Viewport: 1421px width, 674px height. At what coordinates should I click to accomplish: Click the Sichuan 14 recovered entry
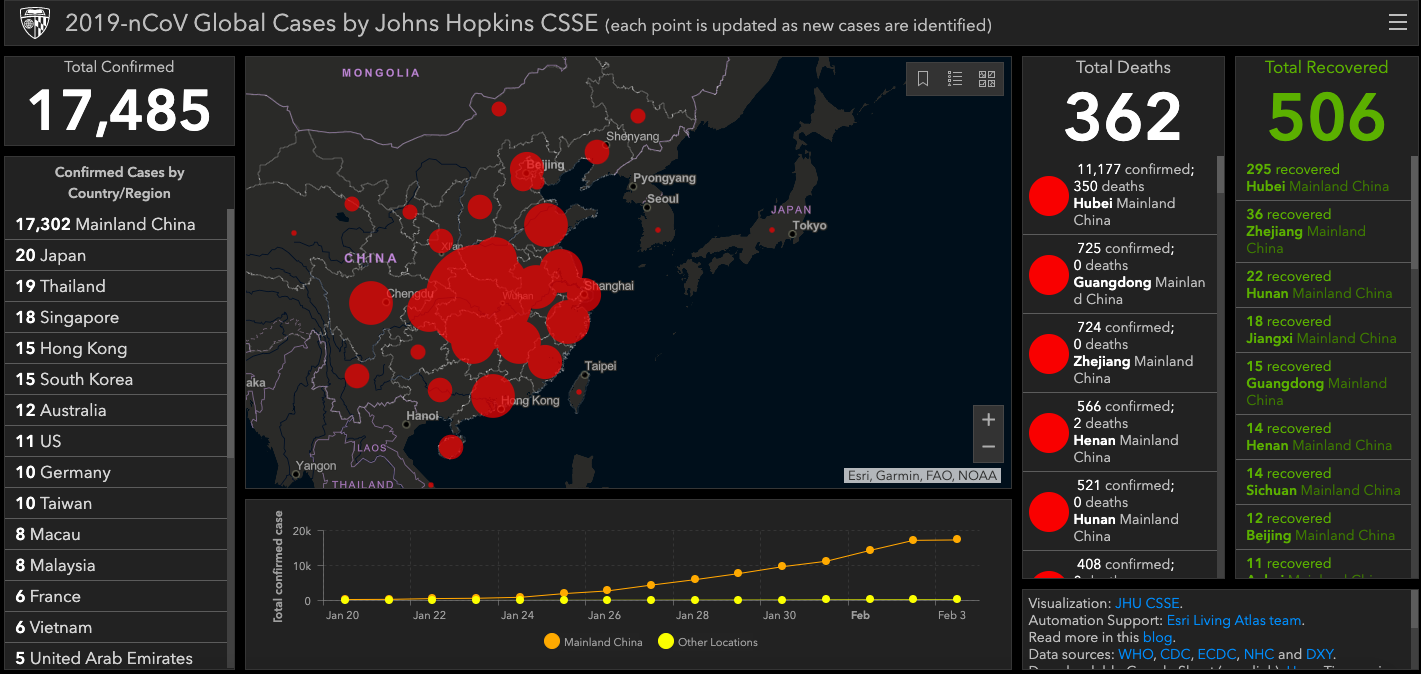(x=1322, y=482)
